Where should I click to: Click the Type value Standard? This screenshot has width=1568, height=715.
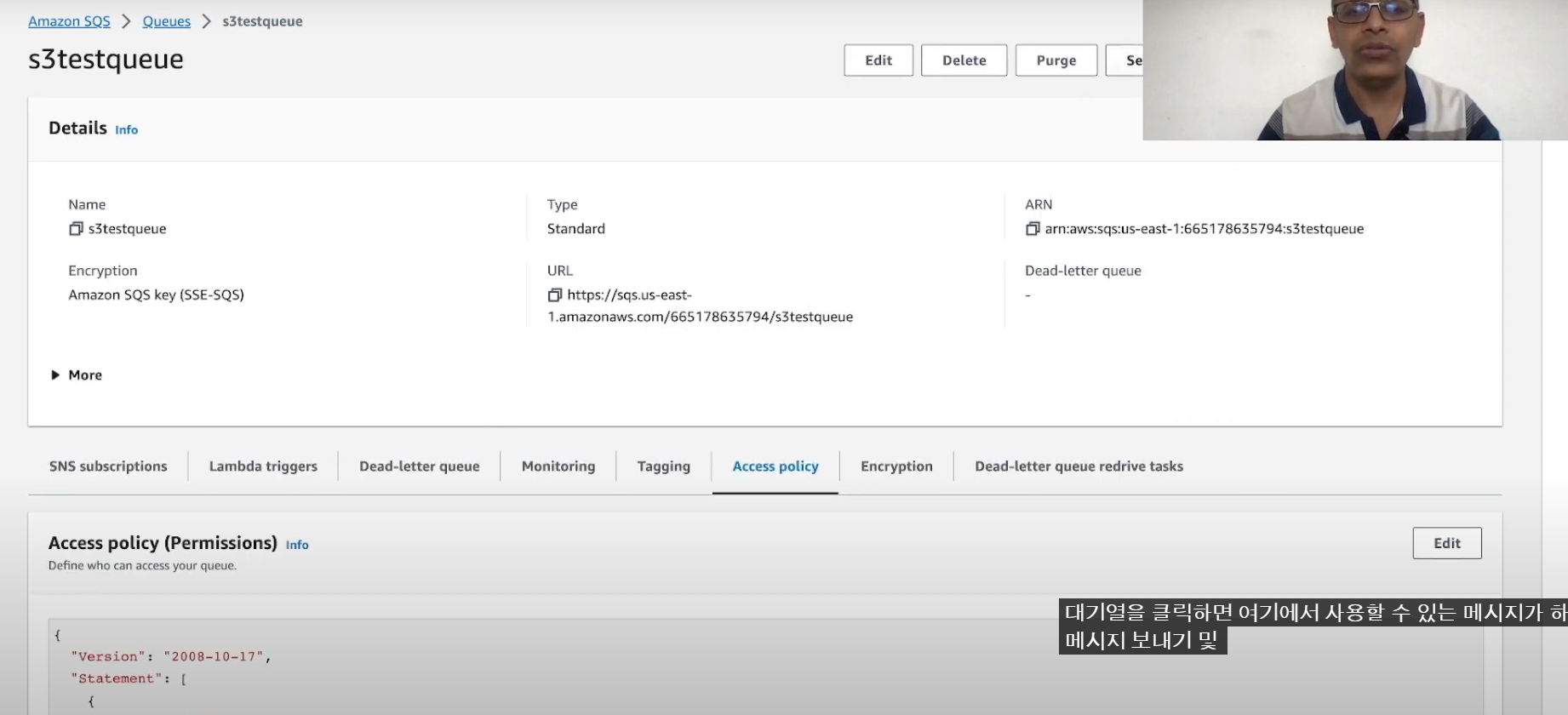tap(576, 229)
